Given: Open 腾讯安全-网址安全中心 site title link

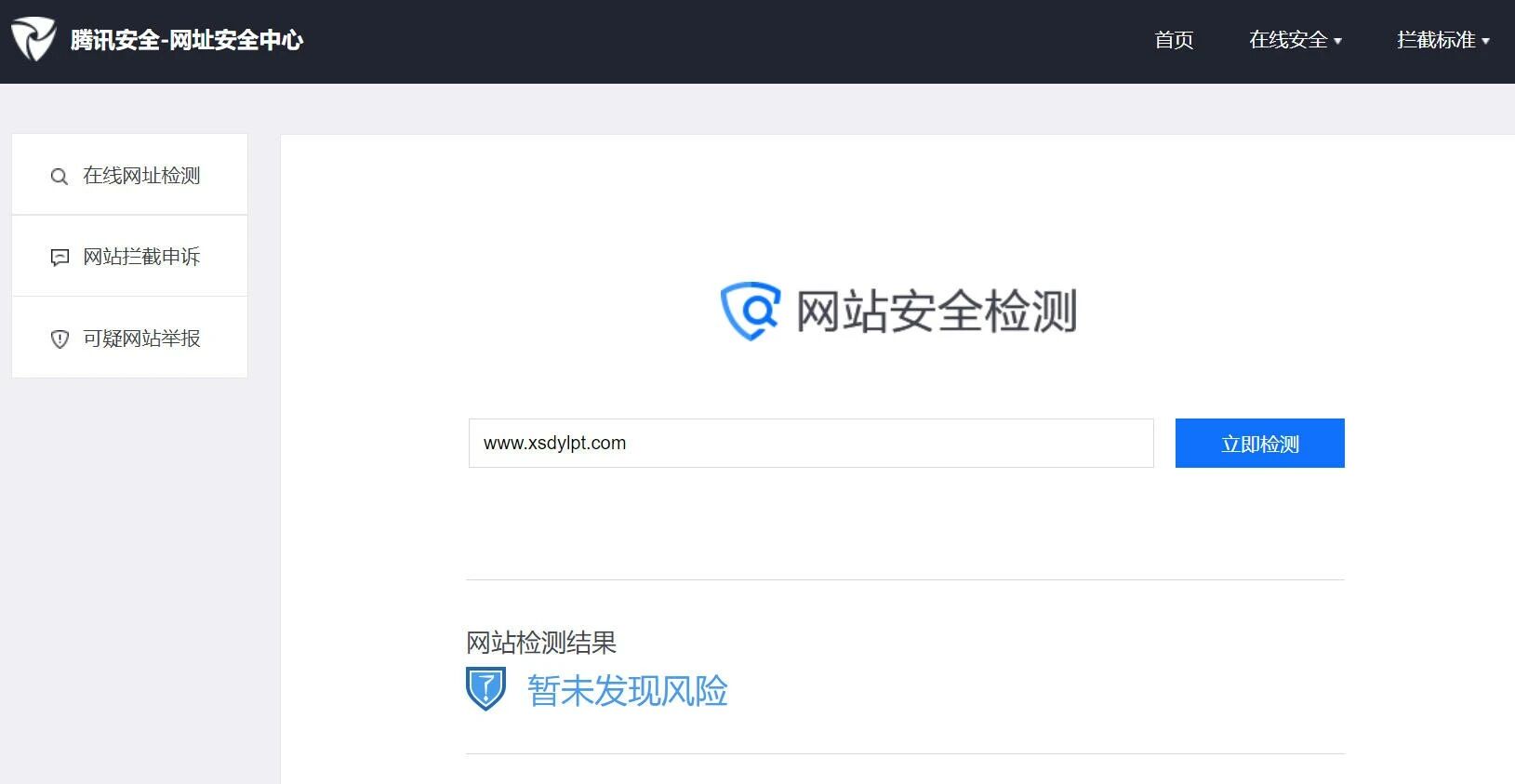Looking at the screenshot, I should 187,40.
